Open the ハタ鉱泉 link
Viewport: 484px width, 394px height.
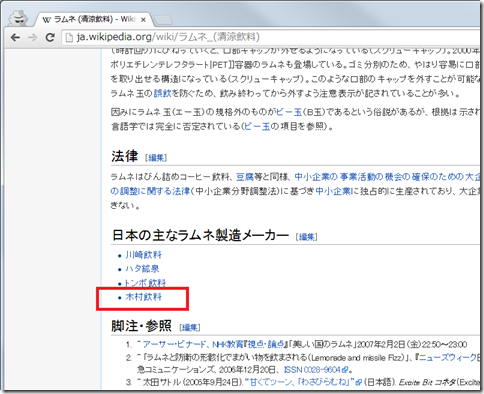142,269
